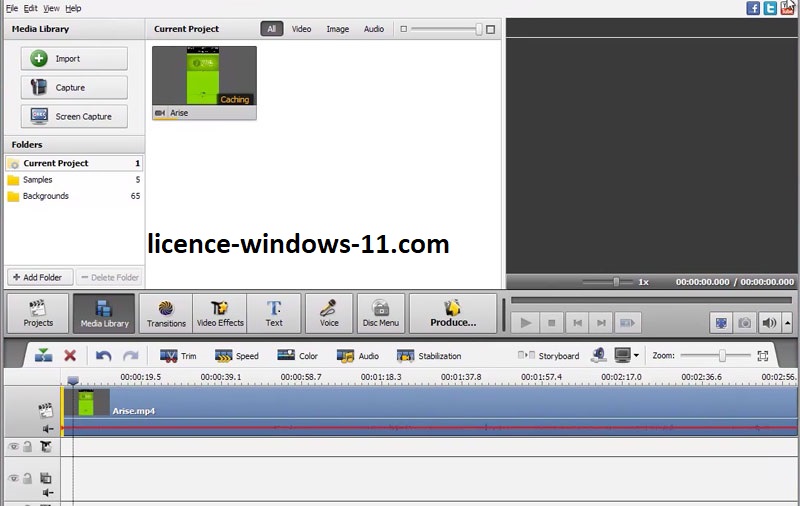Switch to the Video filter tab
This screenshot has width=800, height=506.
pyautogui.click(x=301, y=29)
